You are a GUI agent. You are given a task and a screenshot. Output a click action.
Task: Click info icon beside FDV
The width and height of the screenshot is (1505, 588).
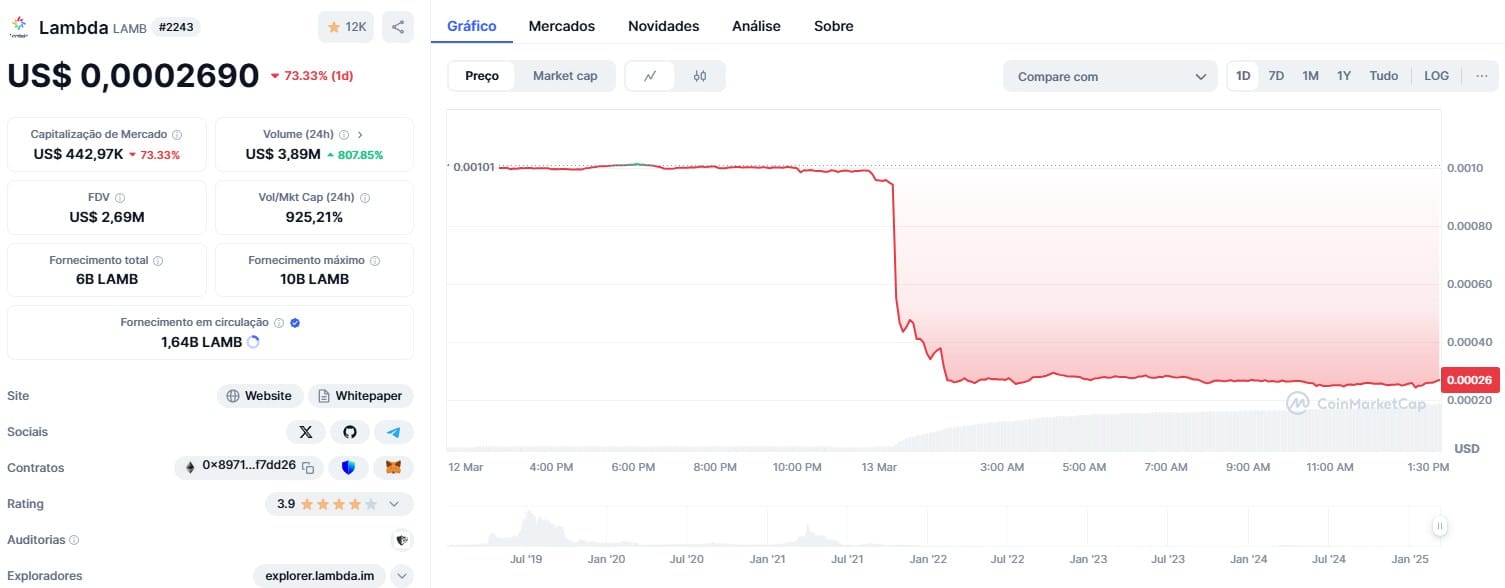tap(120, 198)
